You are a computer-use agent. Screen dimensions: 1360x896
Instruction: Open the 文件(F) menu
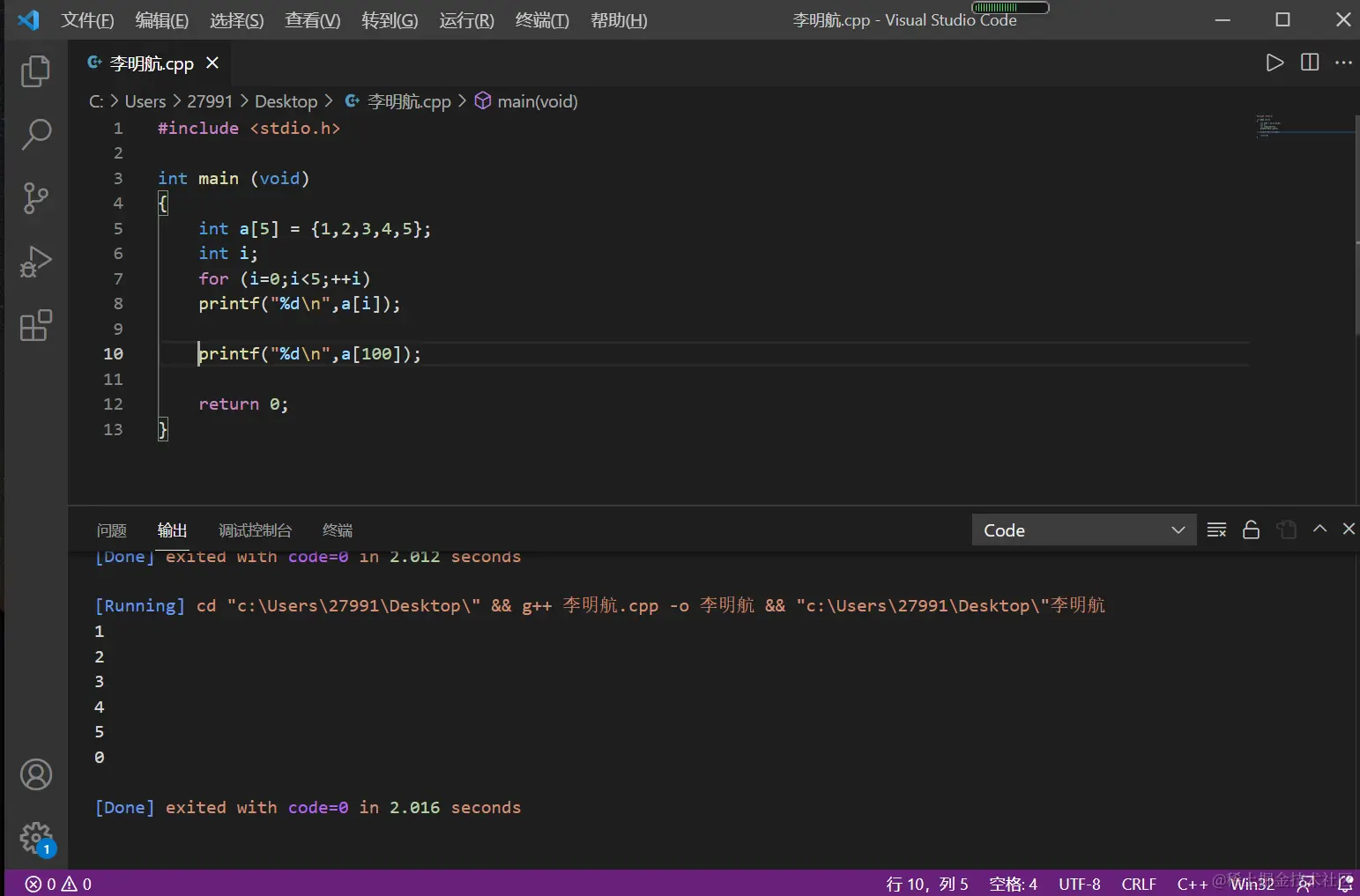point(87,20)
